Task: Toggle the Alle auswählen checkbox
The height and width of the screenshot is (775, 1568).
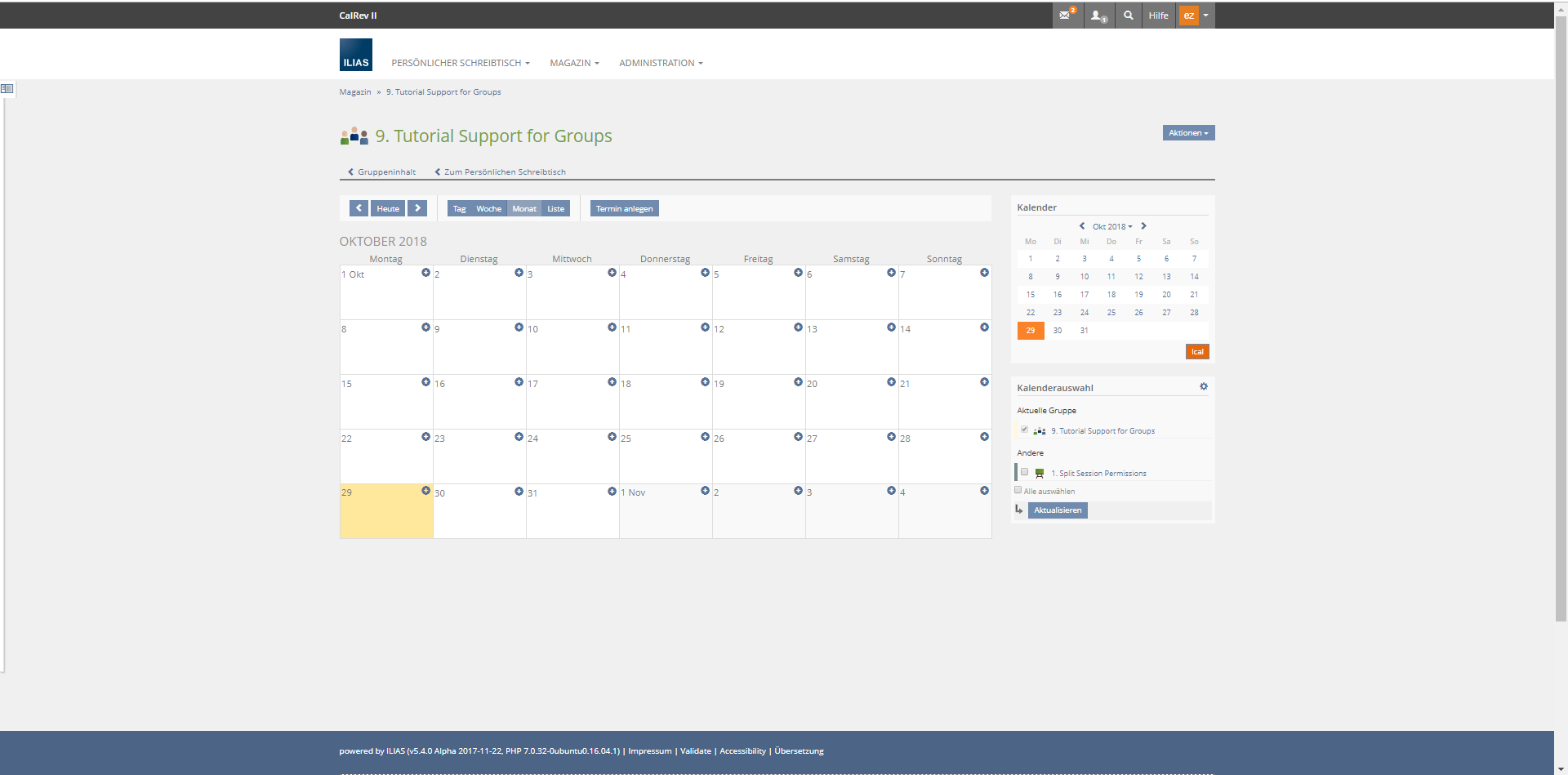Action: click(1018, 490)
